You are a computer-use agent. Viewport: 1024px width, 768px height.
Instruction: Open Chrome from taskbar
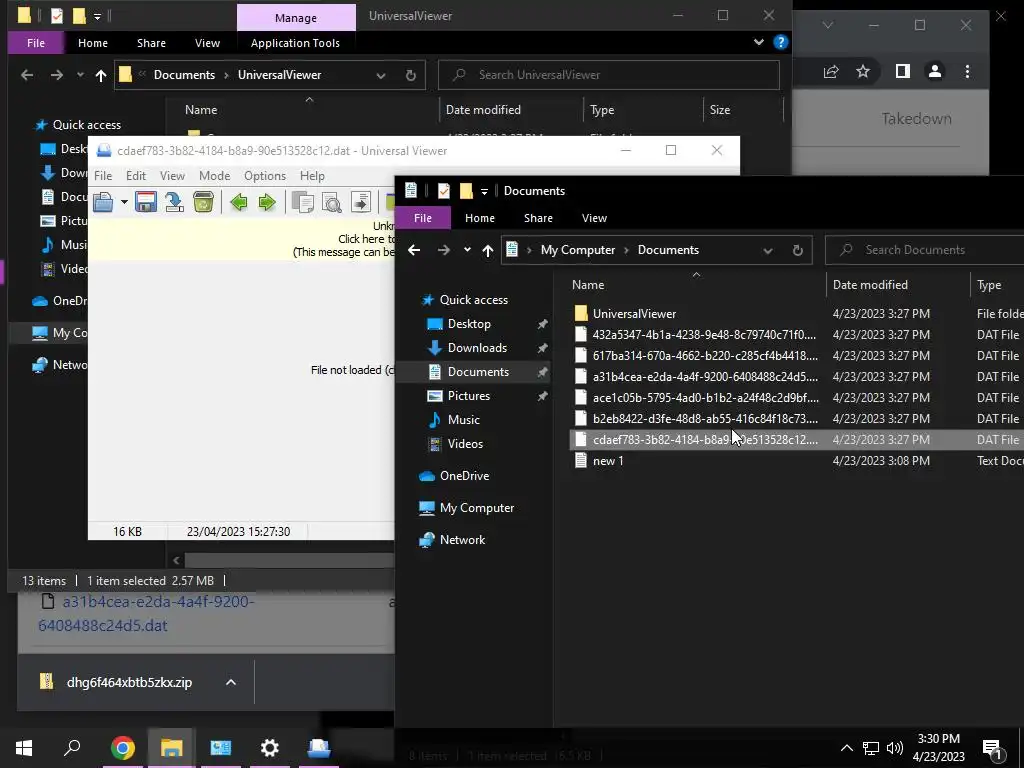pos(122,748)
